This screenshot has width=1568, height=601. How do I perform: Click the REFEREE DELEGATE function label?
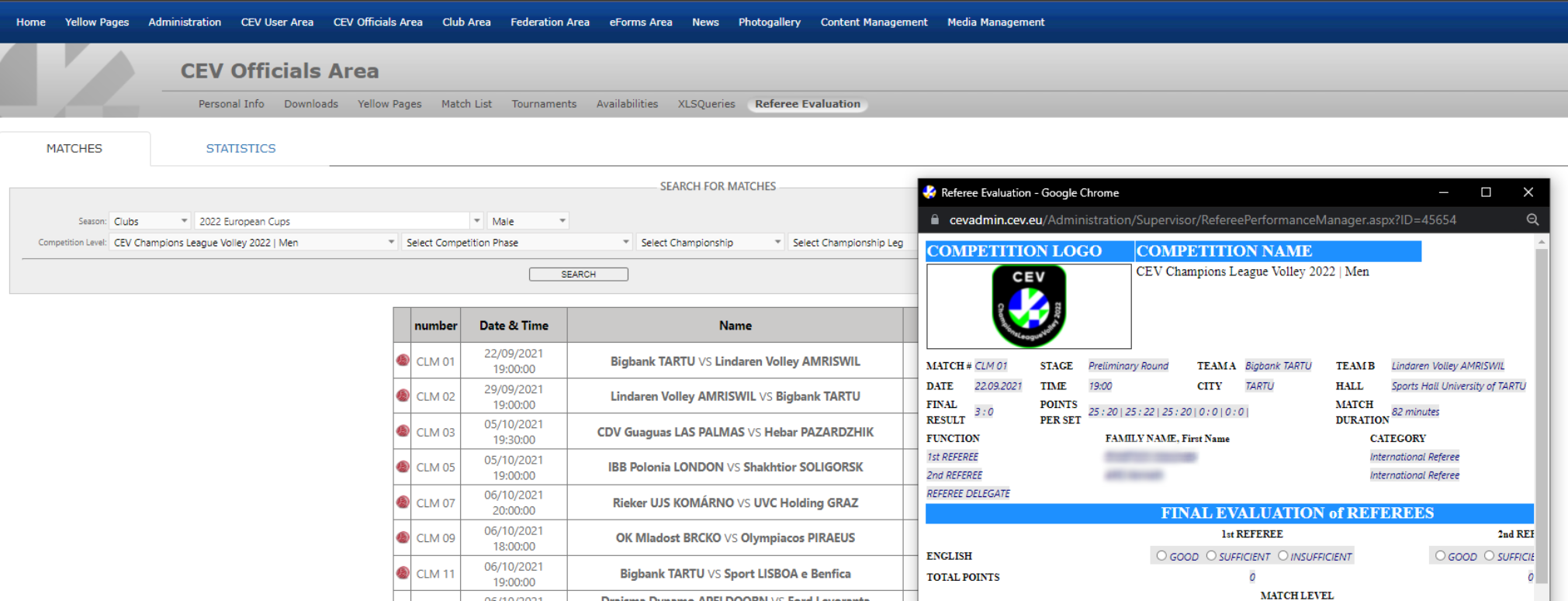[968, 493]
